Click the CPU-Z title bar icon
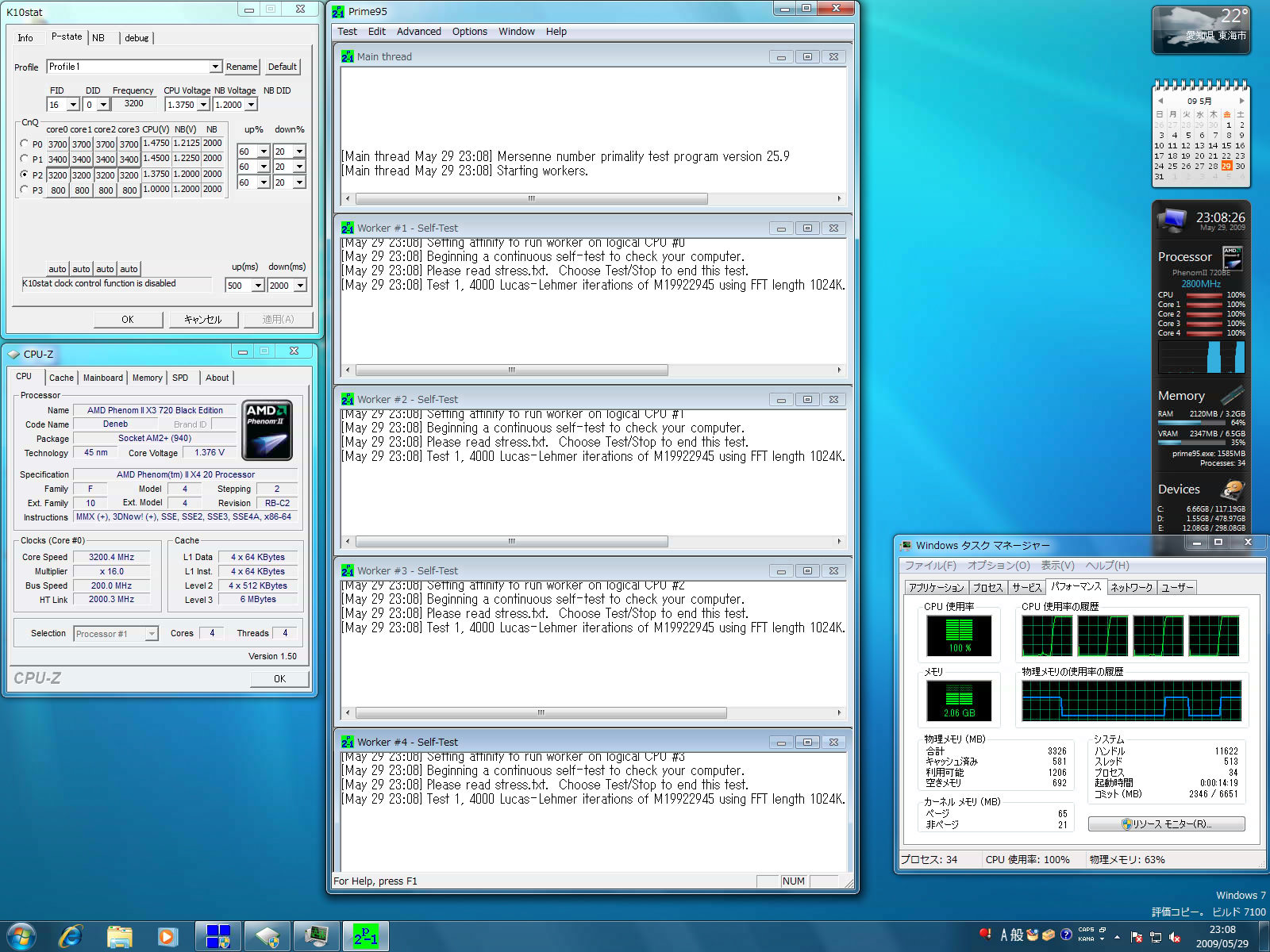 (x=13, y=354)
